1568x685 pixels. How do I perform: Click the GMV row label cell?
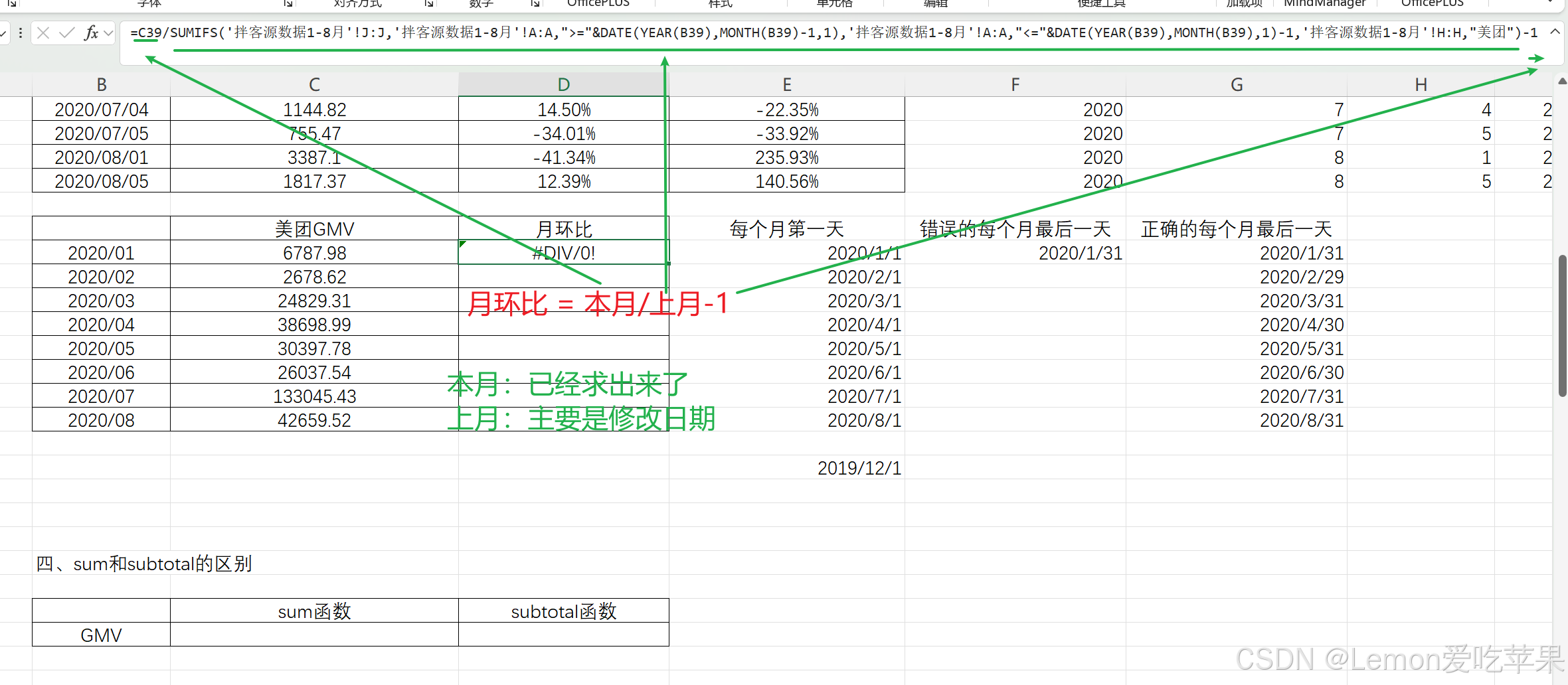tap(101, 635)
